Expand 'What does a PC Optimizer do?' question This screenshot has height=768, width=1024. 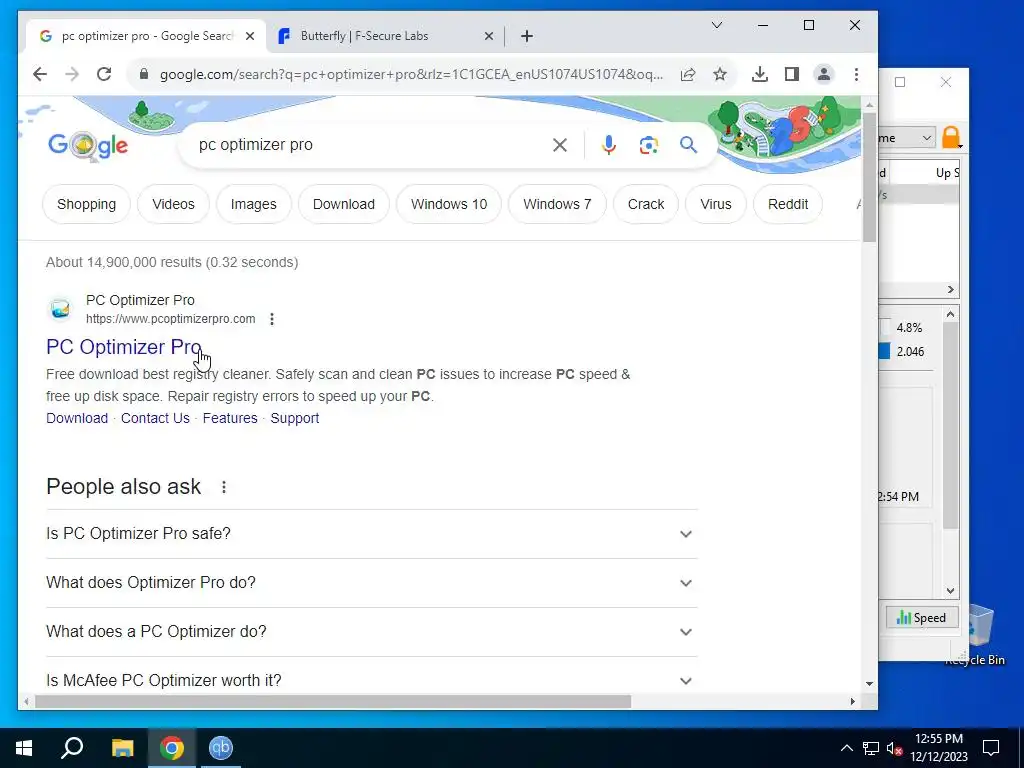[x=372, y=632]
